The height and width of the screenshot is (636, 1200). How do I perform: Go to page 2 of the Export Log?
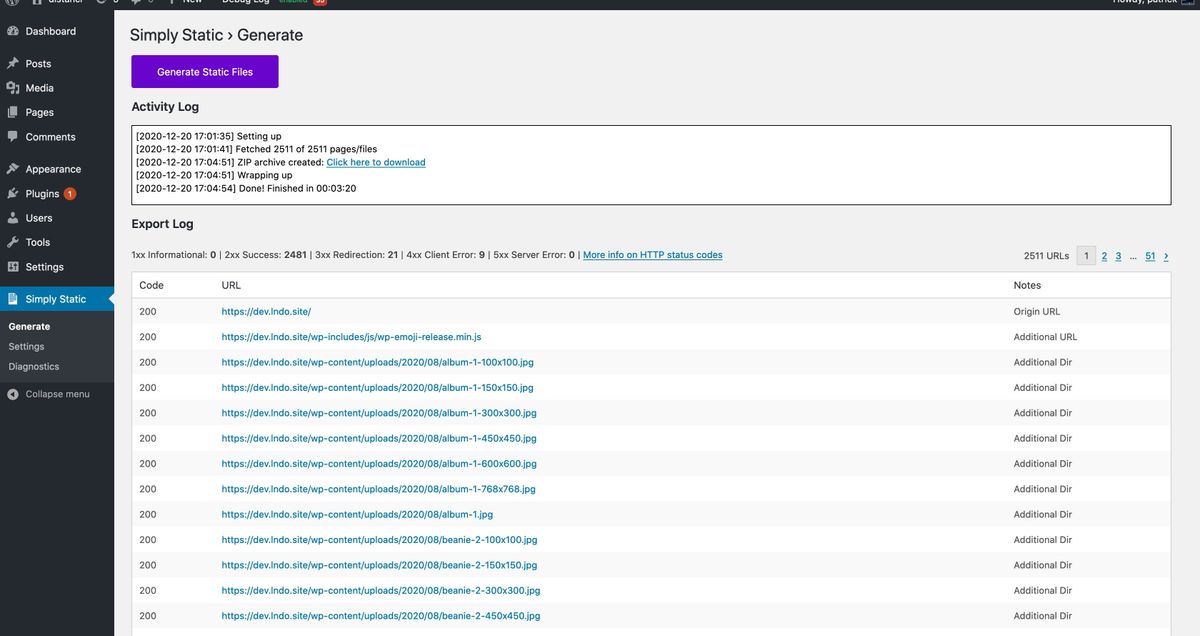1103,255
